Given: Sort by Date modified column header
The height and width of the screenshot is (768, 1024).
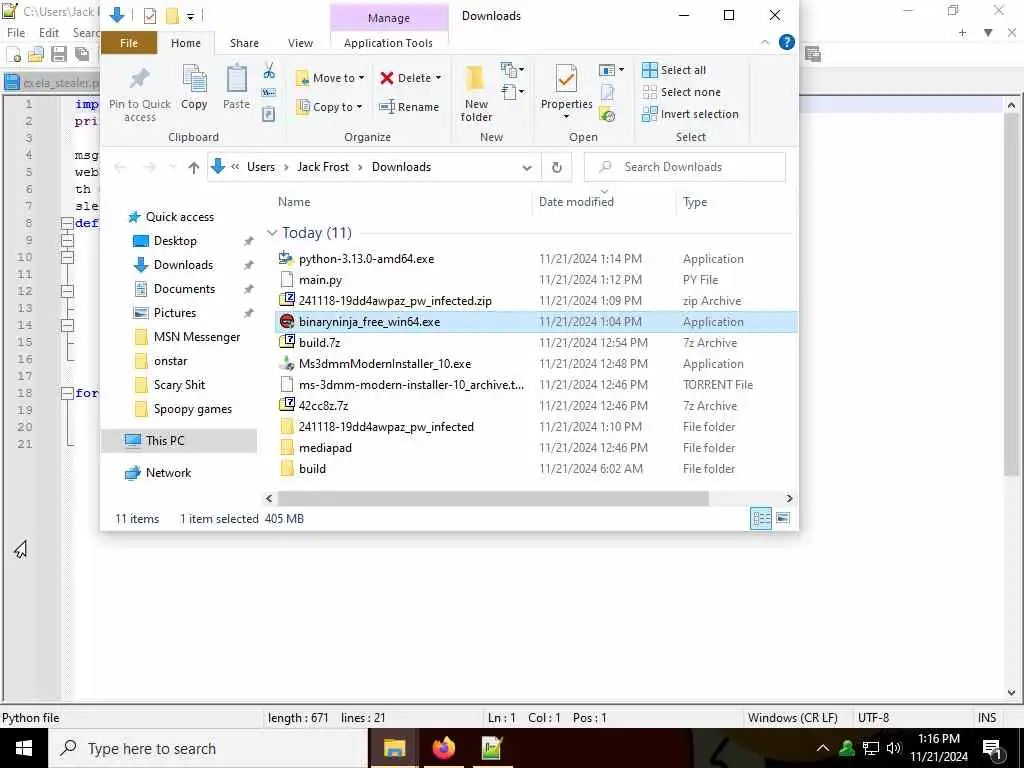Looking at the screenshot, I should click(576, 202).
